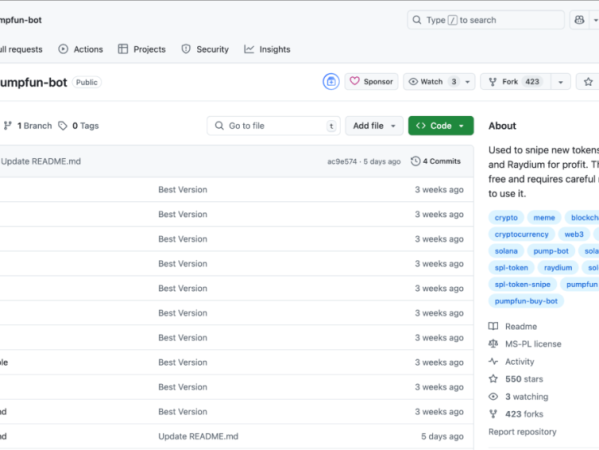The image size is (599, 450).
Task: Open dropdown arrow next to Fork
Action: pyautogui.click(x=560, y=82)
